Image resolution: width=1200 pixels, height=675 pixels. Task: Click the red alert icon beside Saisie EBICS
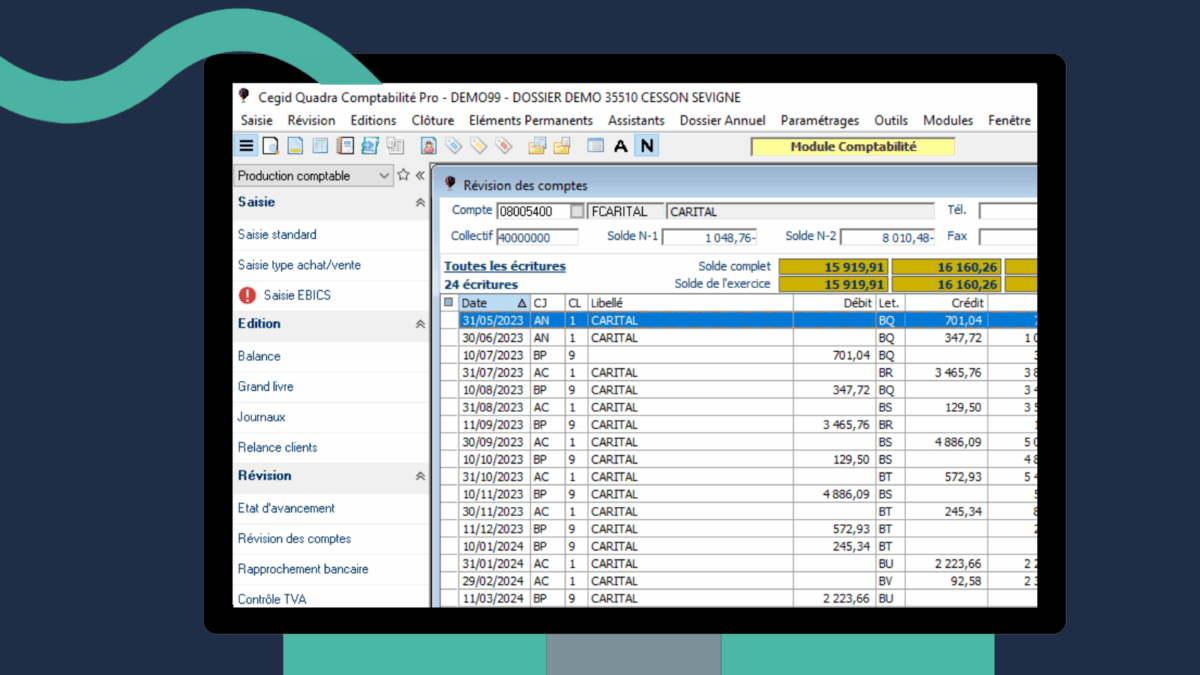pyautogui.click(x=247, y=295)
